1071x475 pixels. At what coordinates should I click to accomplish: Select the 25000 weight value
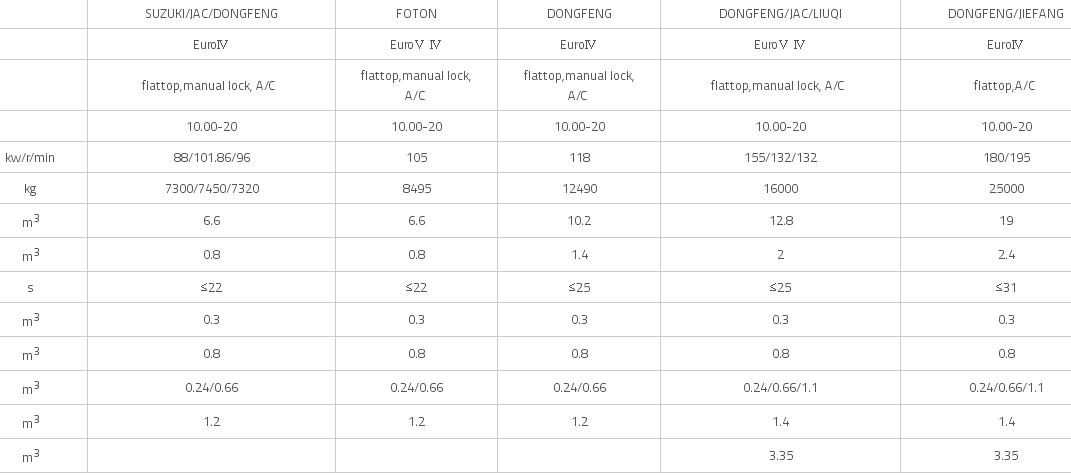1005,189
